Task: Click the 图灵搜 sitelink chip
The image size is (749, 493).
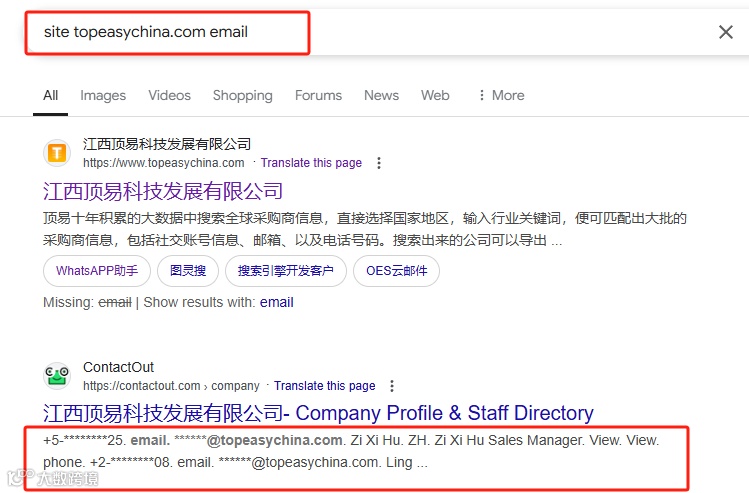Action: tap(188, 271)
